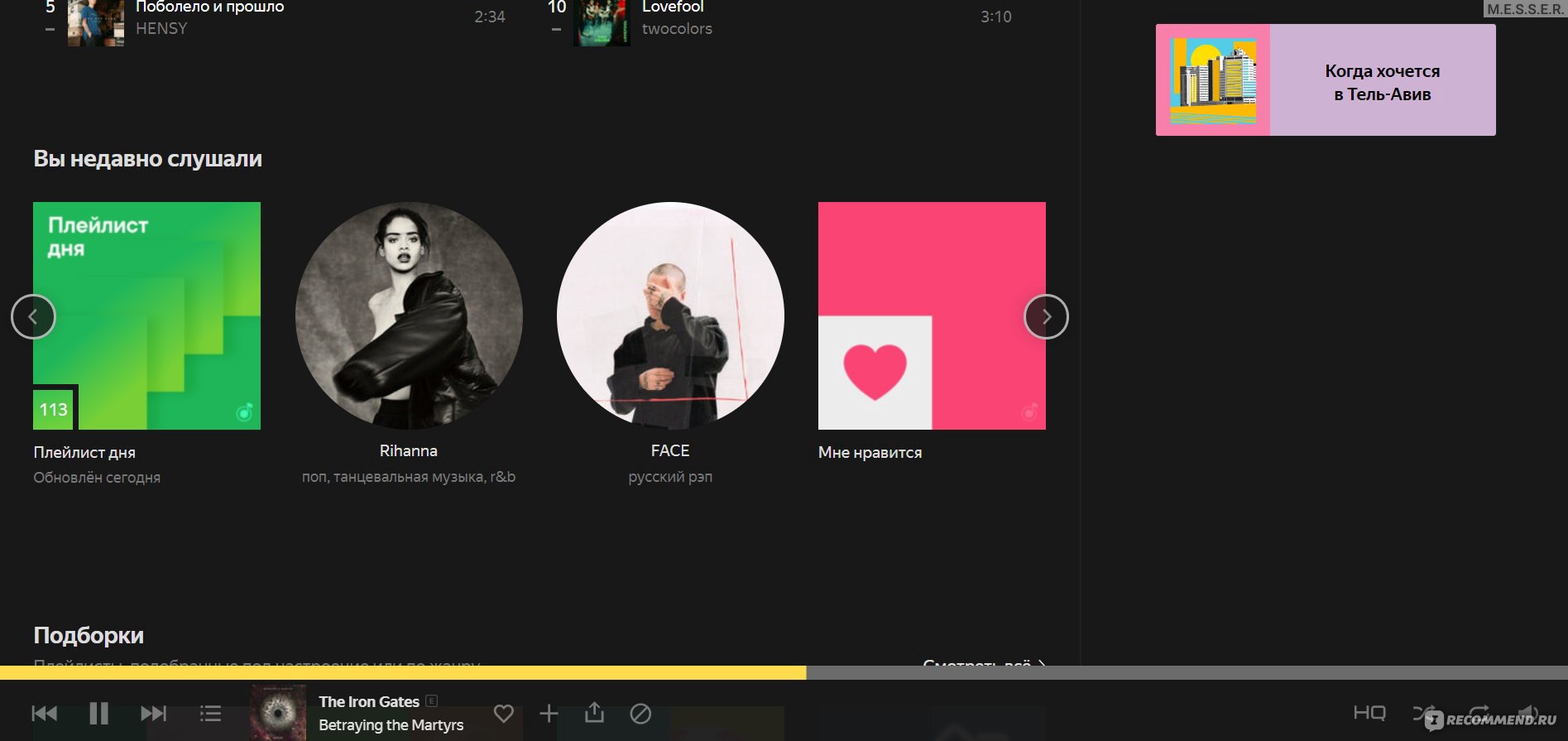This screenshot has width=1568, height=741.
Task: Click the 113 badge on Плейлист дня
Action: [x=54, y=409]
